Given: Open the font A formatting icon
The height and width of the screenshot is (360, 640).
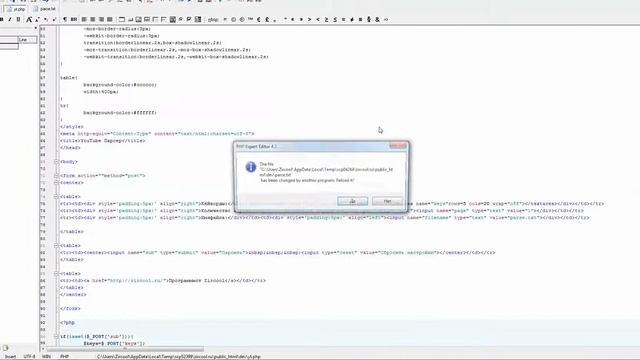Looking at the screenshot, I should tap(29, 19).
